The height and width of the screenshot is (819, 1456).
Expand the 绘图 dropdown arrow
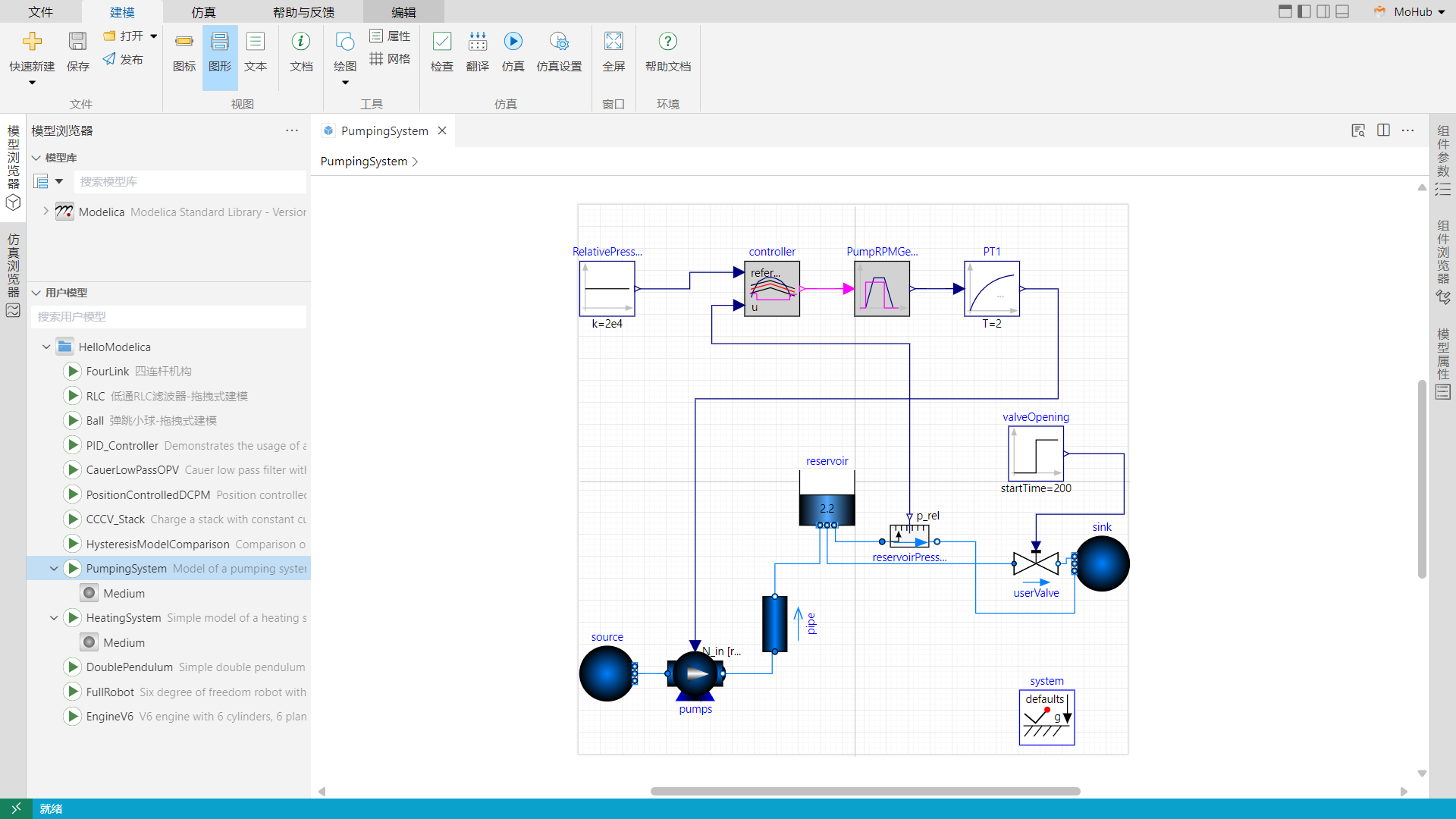tap(345, 83)
